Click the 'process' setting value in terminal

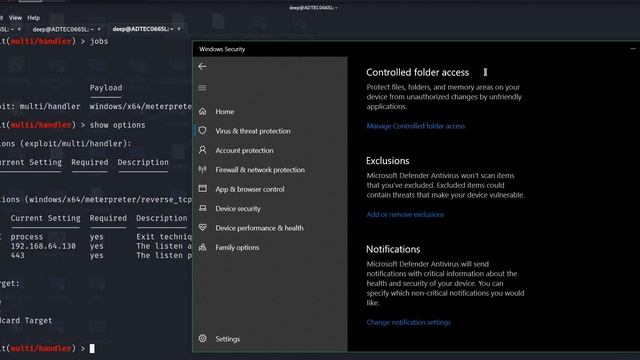tap(27, 237)
